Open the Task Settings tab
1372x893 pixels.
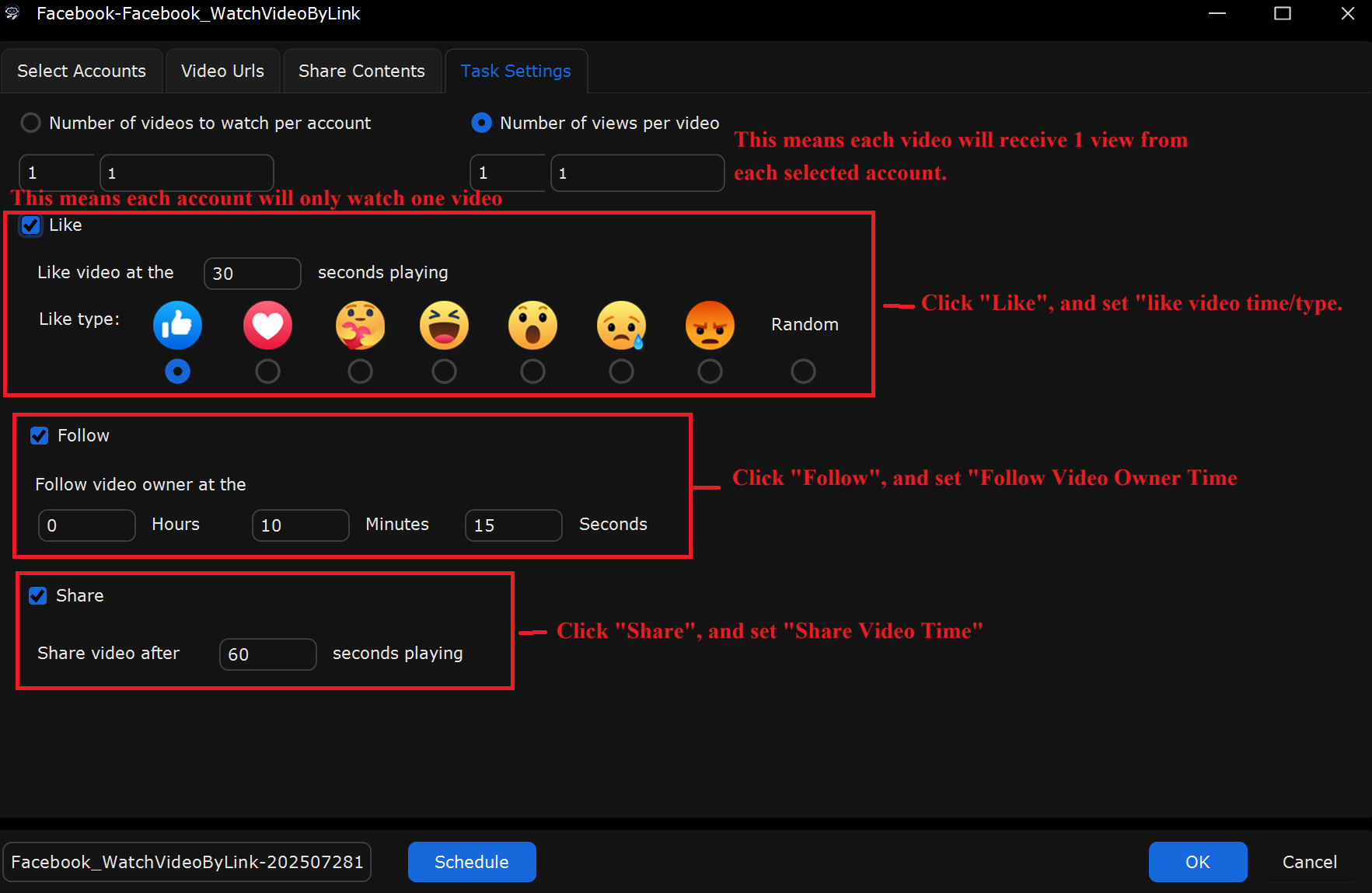click(516, 71)
